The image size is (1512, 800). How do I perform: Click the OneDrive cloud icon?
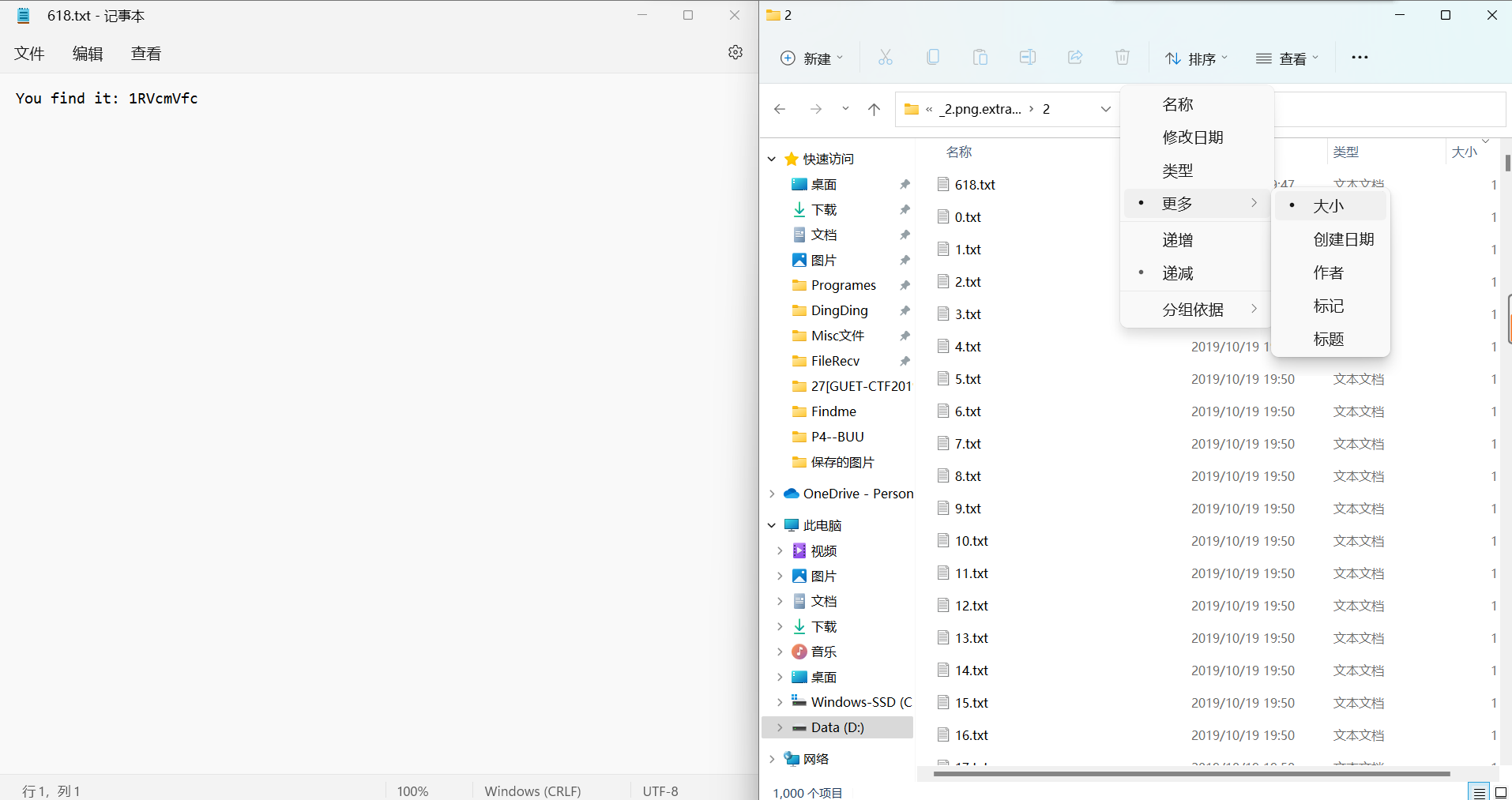[x=792, y=494]
